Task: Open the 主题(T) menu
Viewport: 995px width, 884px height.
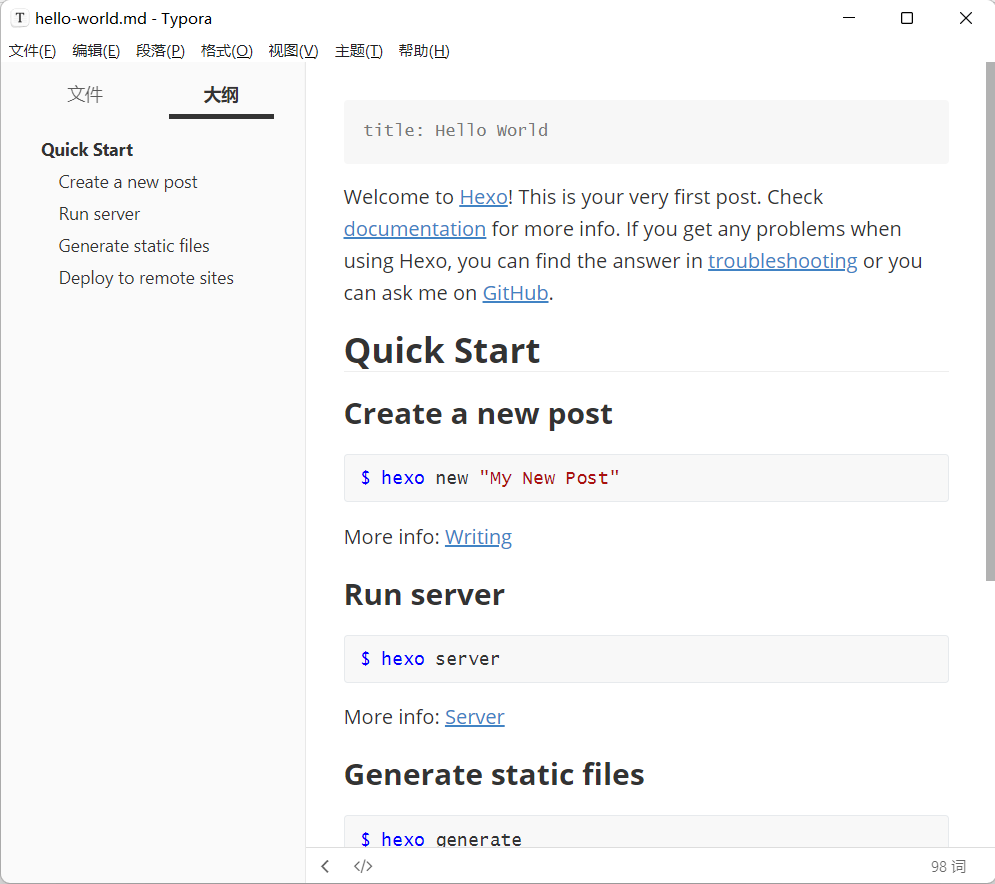Action: click(359, 51)
